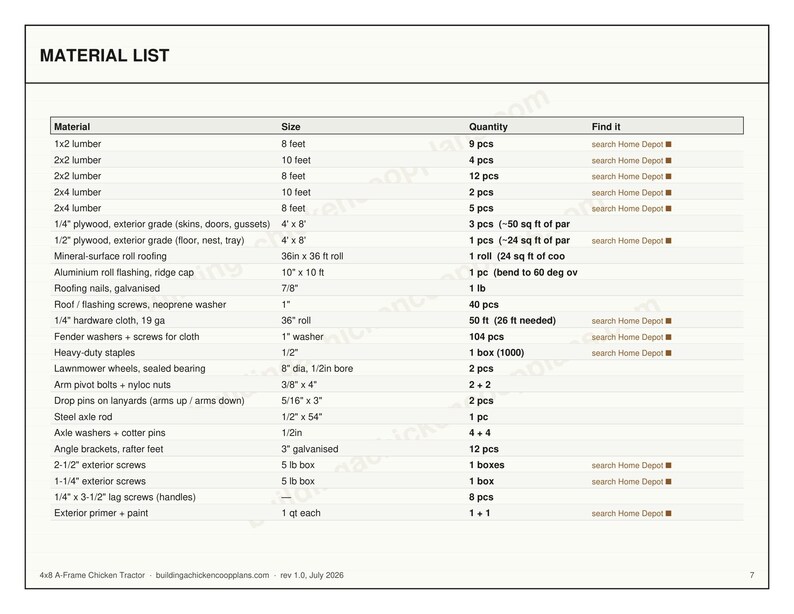Click the Material column header

click(x=72, y=127)
